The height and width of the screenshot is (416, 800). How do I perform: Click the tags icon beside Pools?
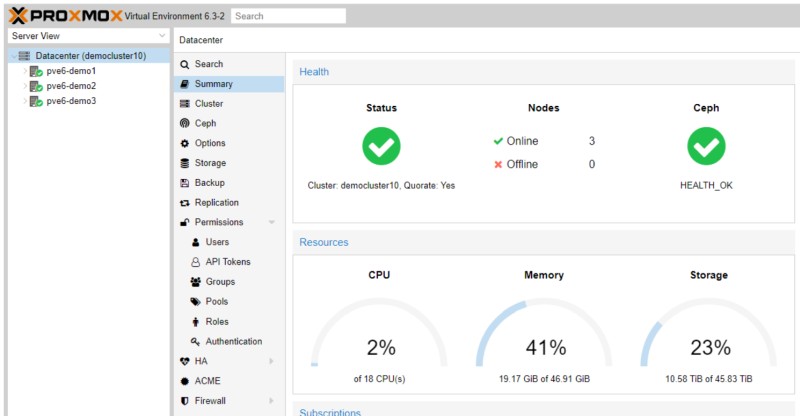coord(195,302)
